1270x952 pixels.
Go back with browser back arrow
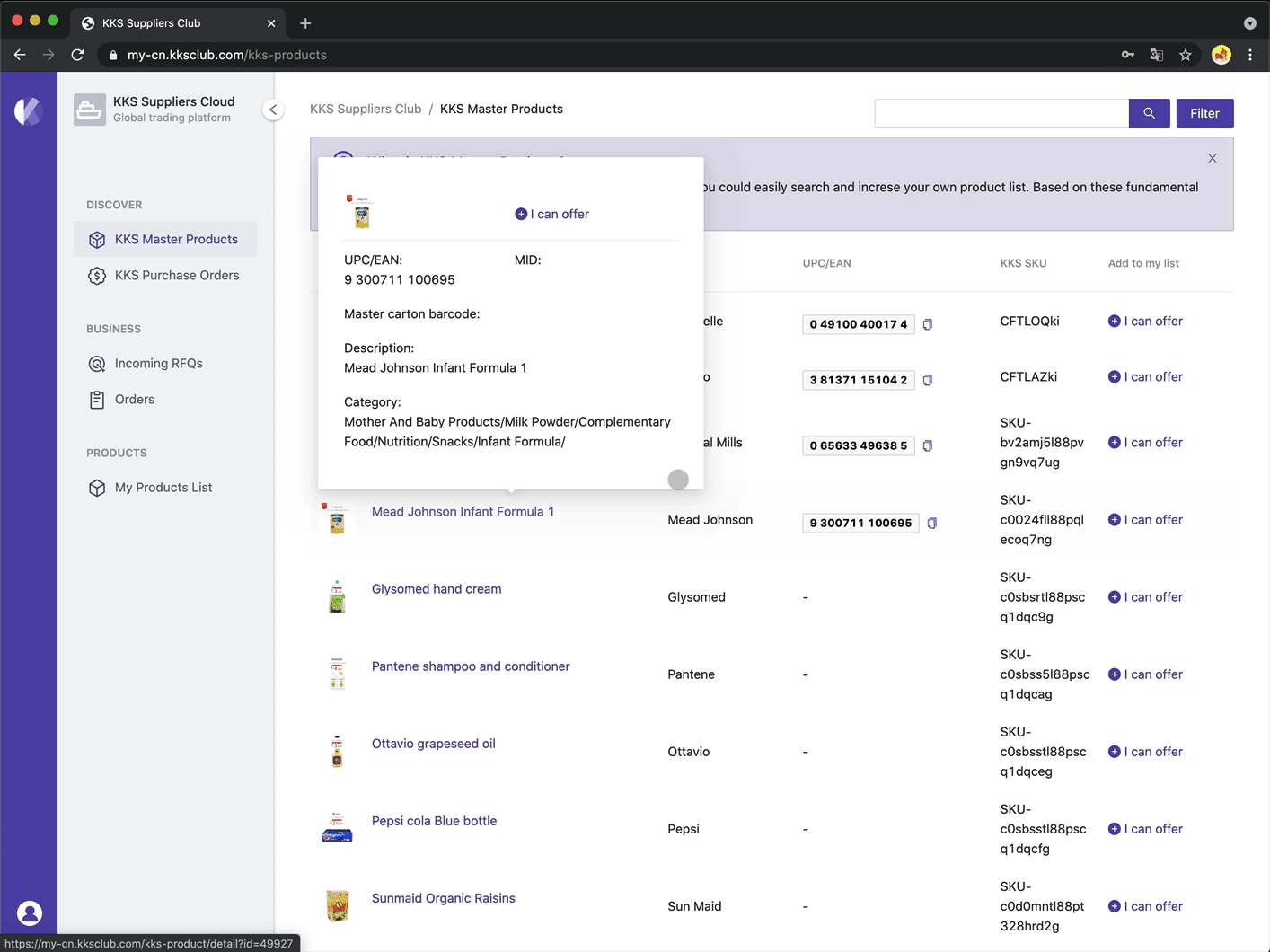20,55
